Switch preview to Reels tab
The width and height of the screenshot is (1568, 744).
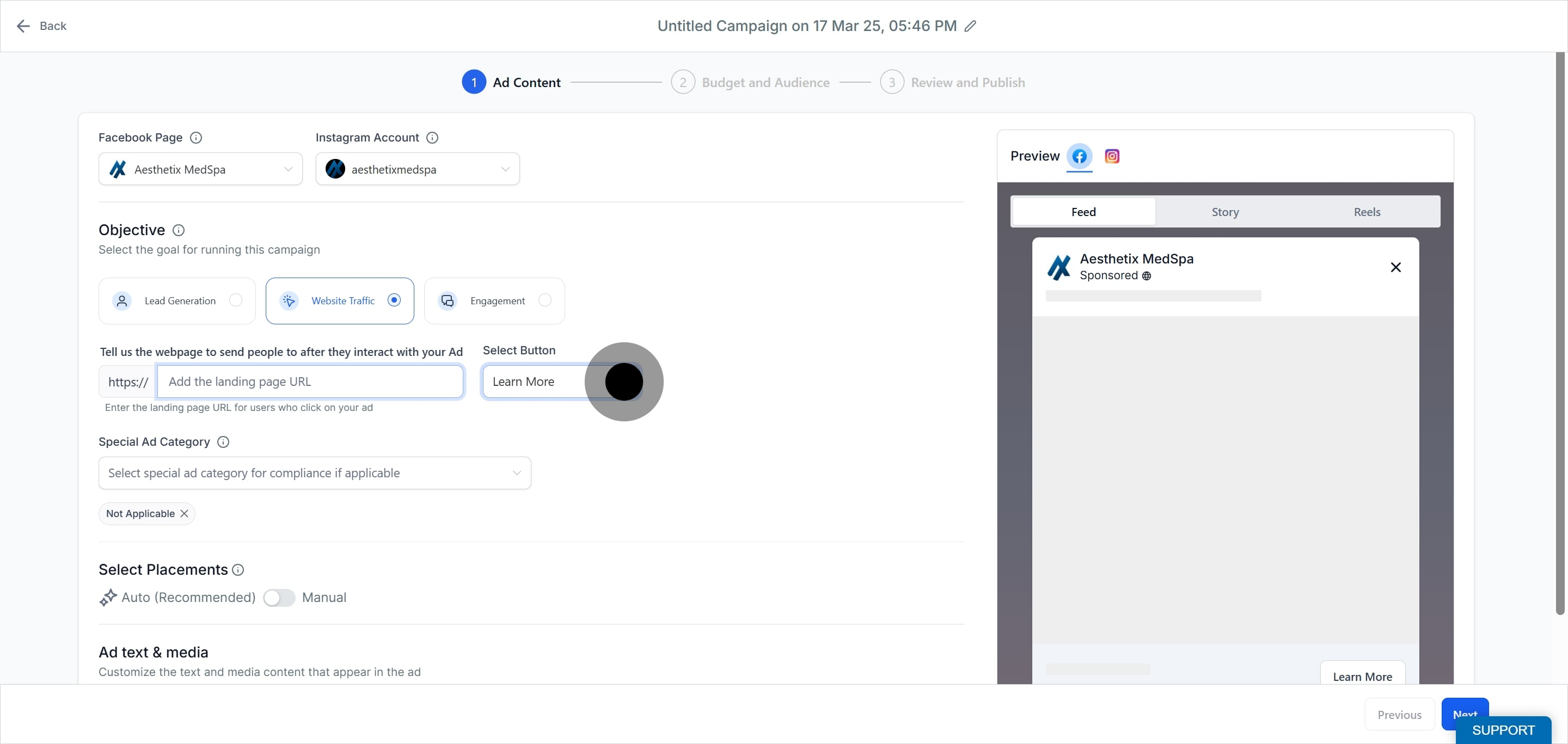pyautogui.click(x=1367, y=212)
